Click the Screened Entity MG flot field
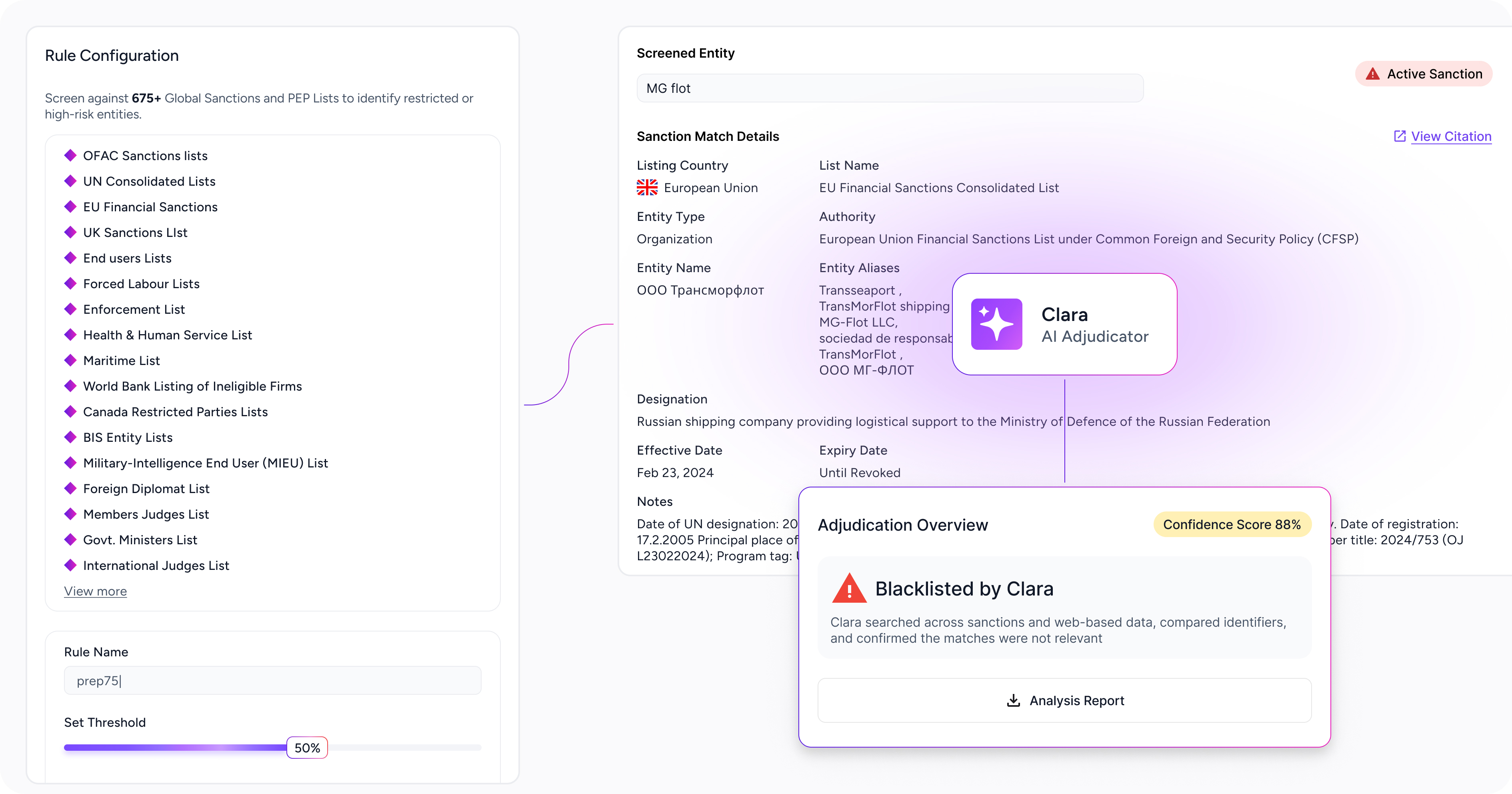Image resolution: width=1512 pixels, height=794 pixels. coord(889,89)
